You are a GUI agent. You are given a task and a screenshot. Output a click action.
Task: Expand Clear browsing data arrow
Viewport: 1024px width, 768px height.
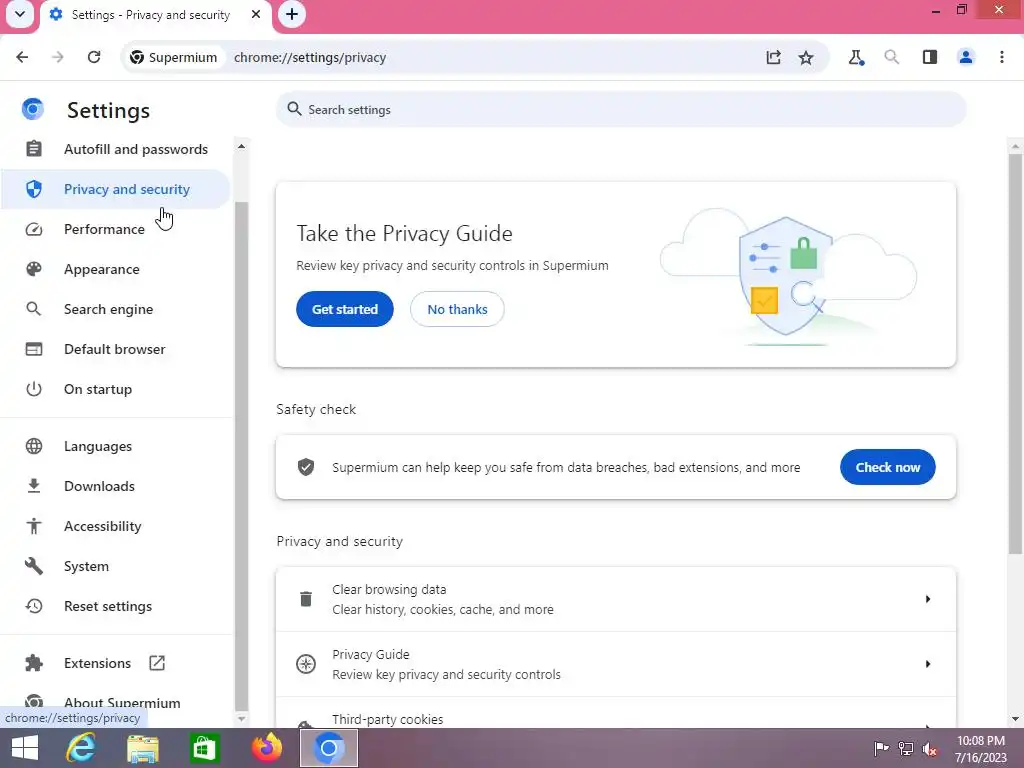pos(927,599)
